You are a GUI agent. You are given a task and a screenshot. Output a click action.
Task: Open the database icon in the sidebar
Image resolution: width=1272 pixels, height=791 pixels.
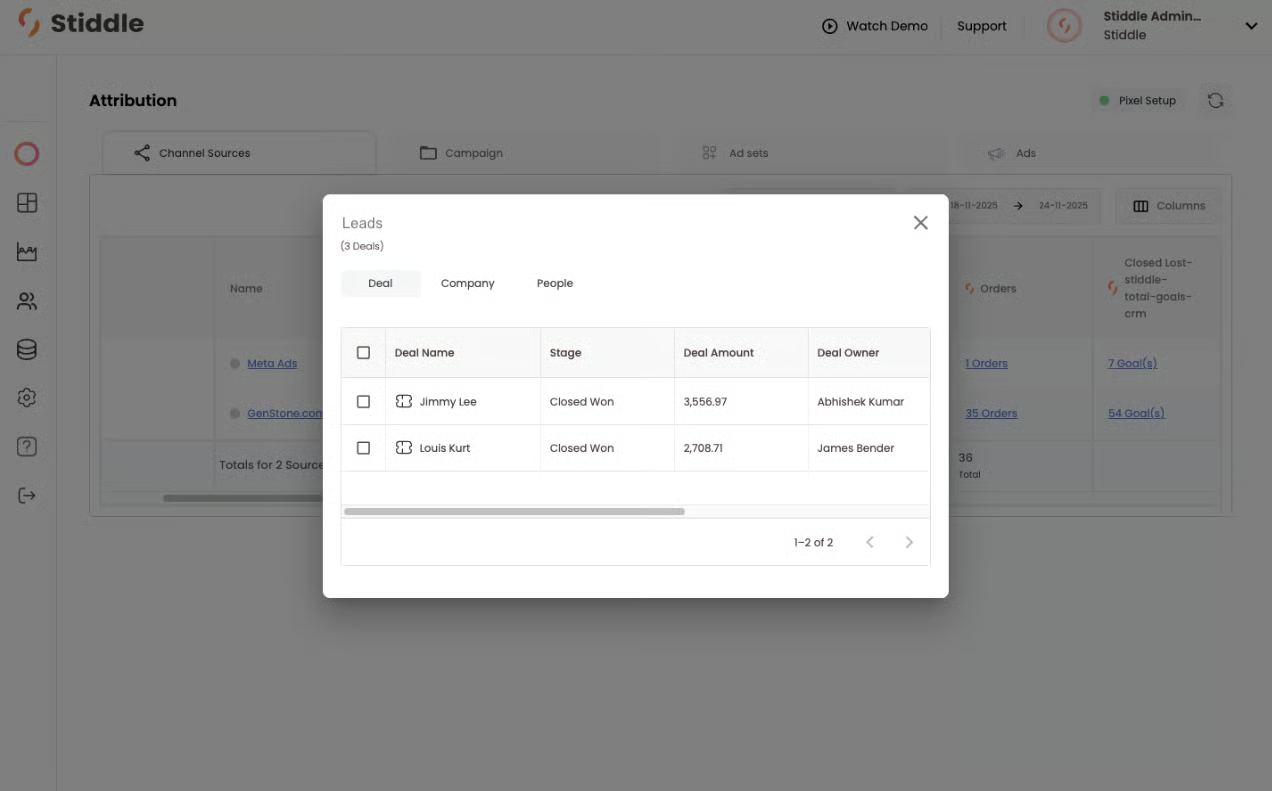27,350
